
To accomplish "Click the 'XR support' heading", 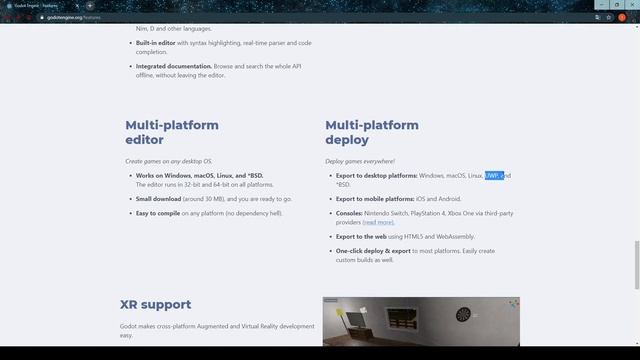I will 156,304.
